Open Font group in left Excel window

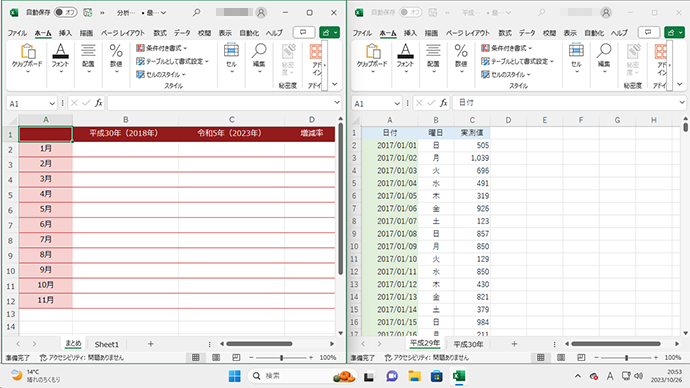tap(60, 59)
